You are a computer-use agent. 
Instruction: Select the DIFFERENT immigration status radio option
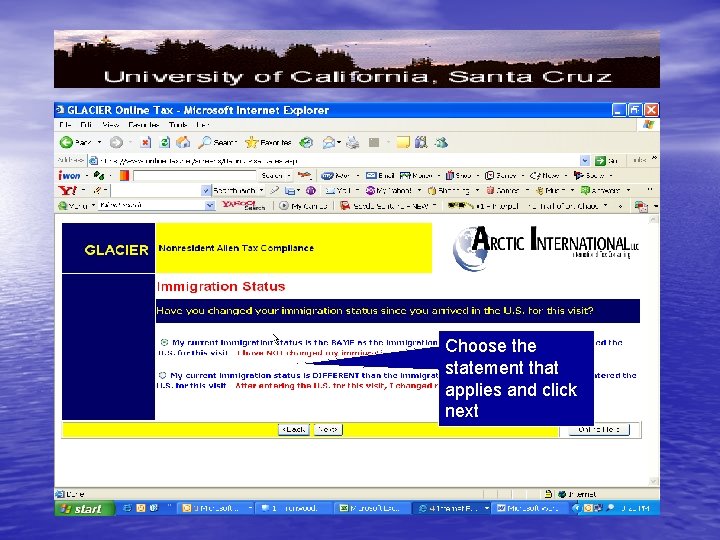pyautogui.click(x=162, y=375)
